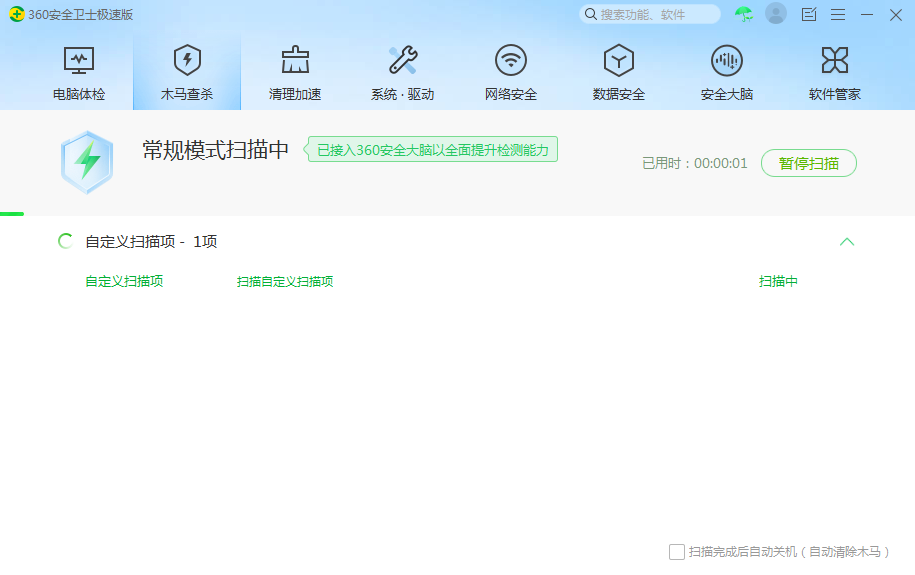Collapse the 自定义扫描项 section chevron
This screenshot has height=575, width=915.
point(847,242)
